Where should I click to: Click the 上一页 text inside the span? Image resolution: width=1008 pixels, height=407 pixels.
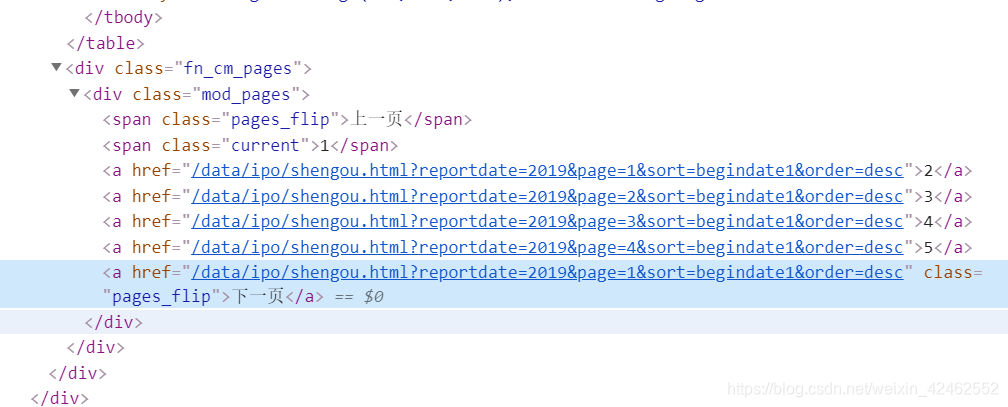click(x=376, y=119)
